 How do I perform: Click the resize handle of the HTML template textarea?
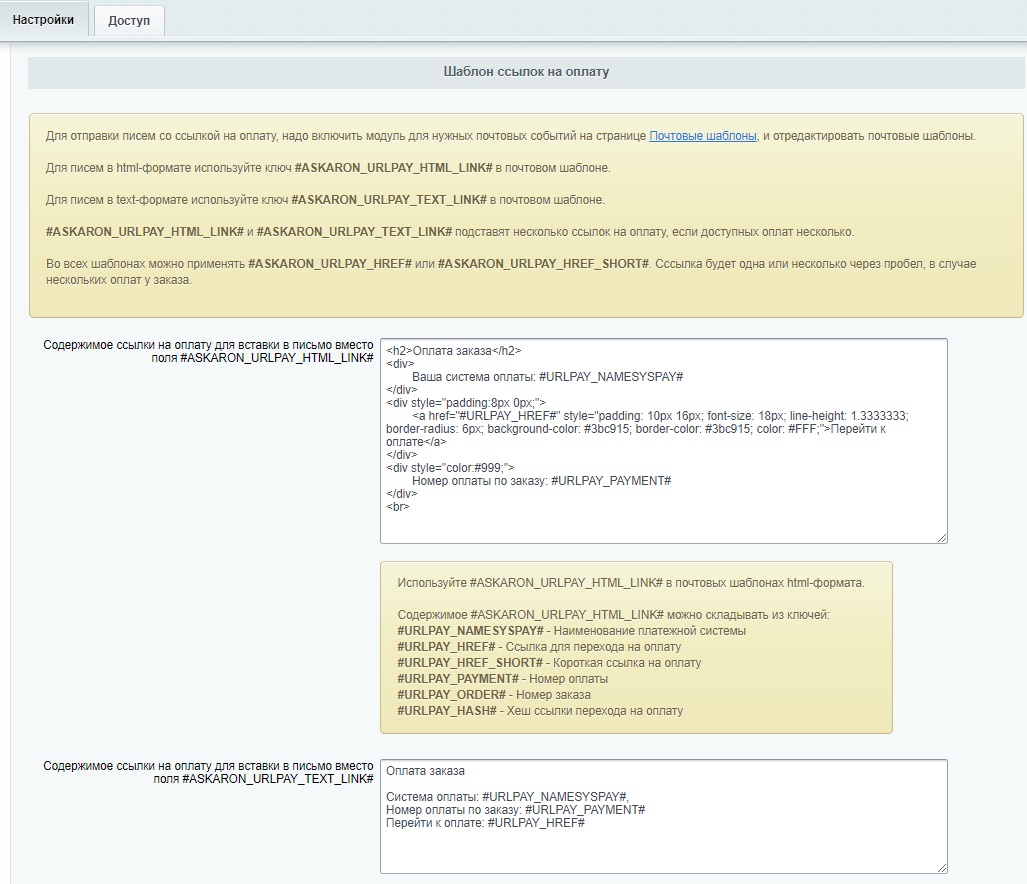941,537
